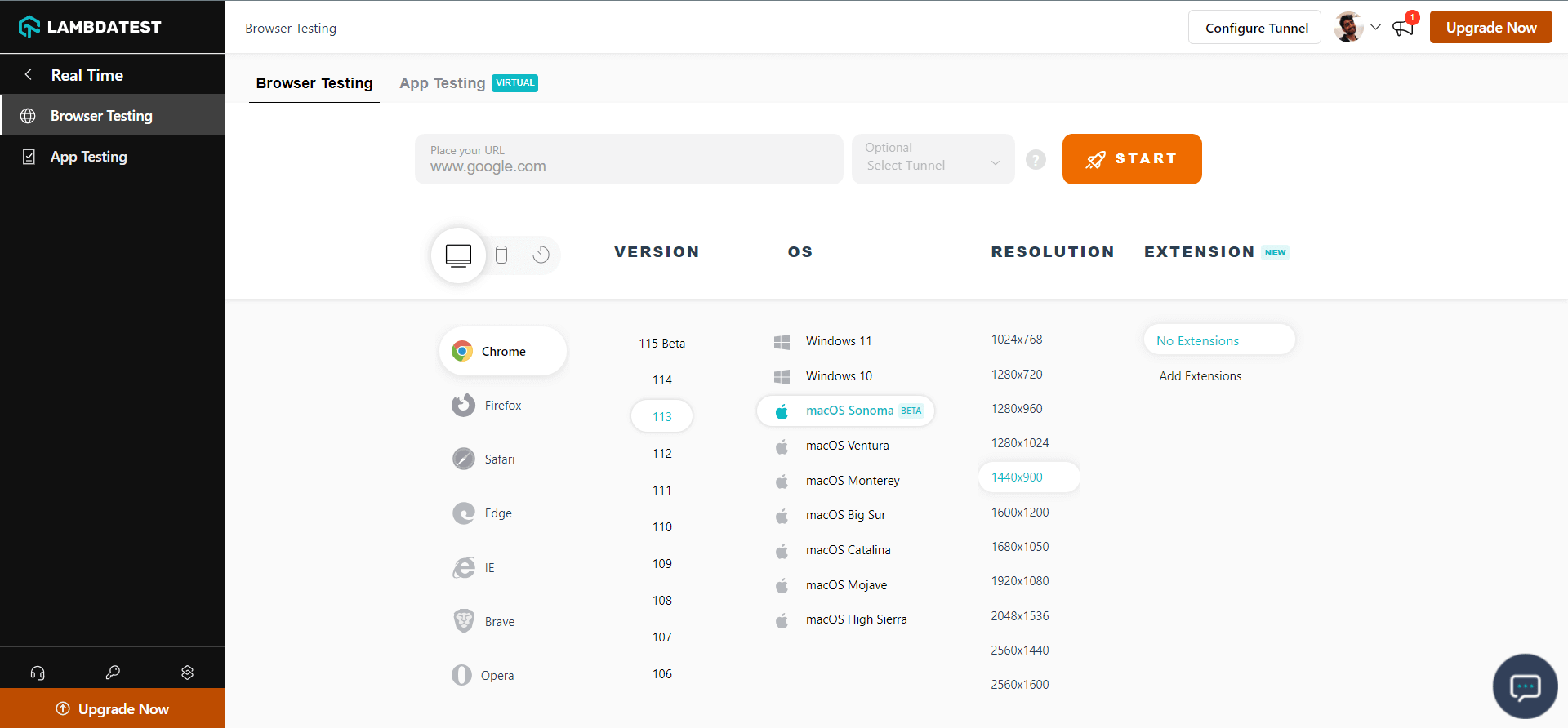Open the Select Tunnel dropdown
Screen dimensions: 1568x728
click(x=933, y=159)
